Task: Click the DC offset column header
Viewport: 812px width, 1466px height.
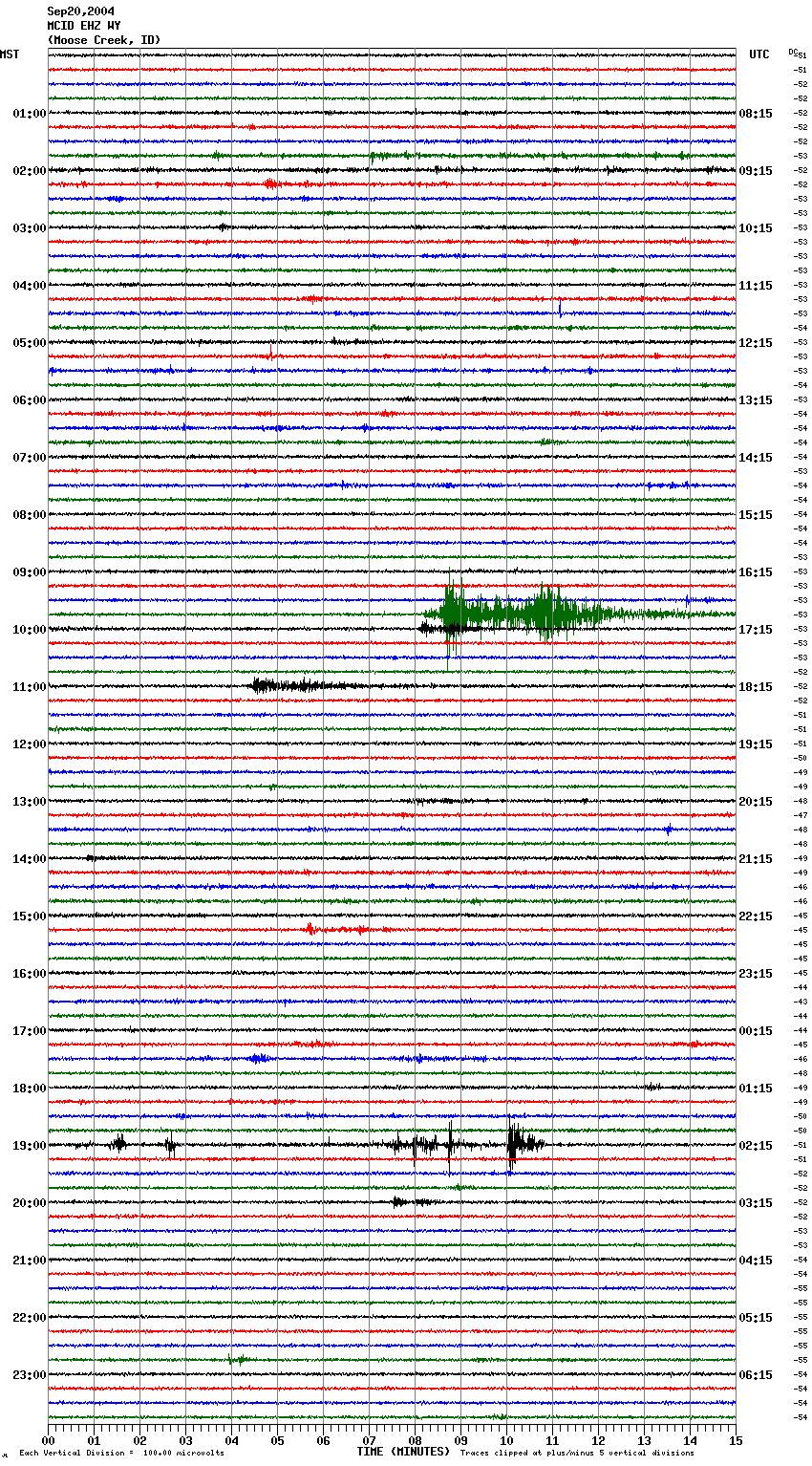Action: pyautogui.click(x=795, y=53)
